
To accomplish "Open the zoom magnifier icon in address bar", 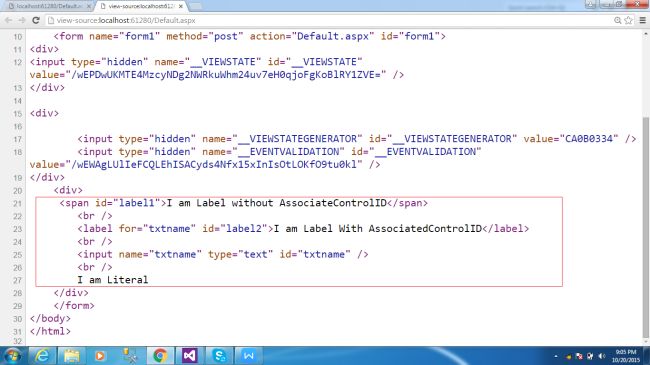I will [618, 20].
